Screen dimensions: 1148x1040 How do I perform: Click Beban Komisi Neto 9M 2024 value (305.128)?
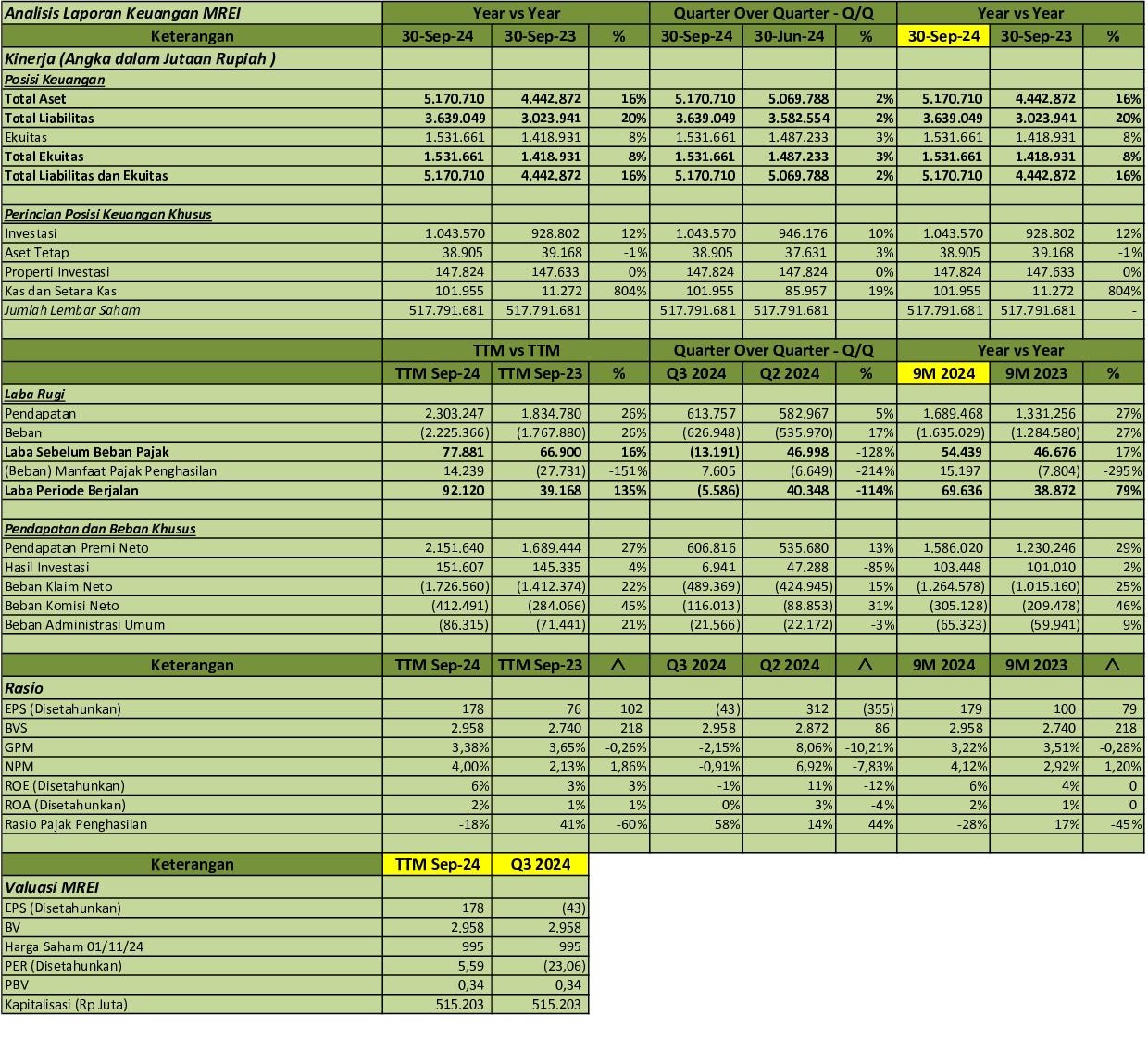pyautogui.click(x=957, y=605)
